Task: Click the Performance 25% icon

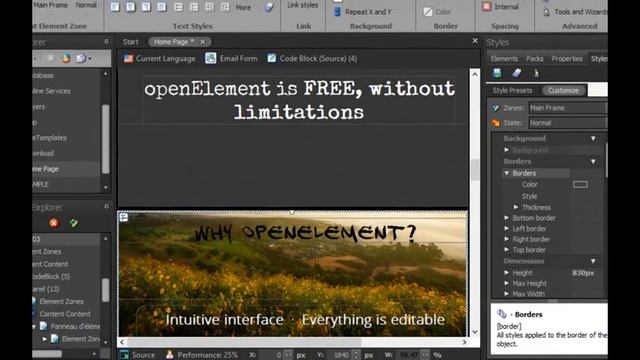Action: pos(169,355)
